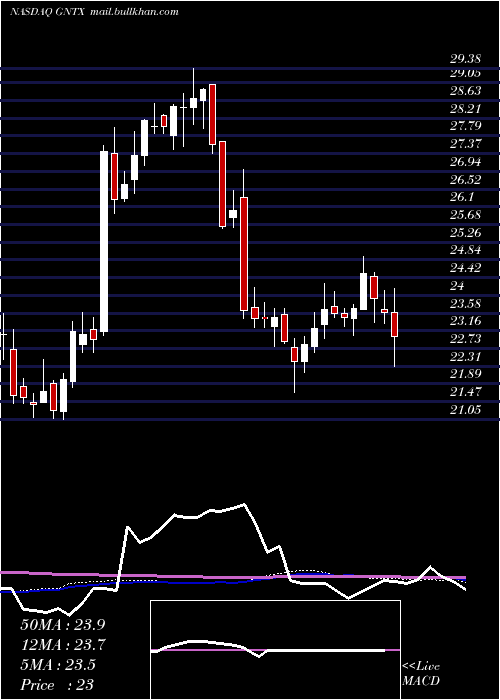
Task: Click the 23.58 price axis label
Action: click(465, 304)
